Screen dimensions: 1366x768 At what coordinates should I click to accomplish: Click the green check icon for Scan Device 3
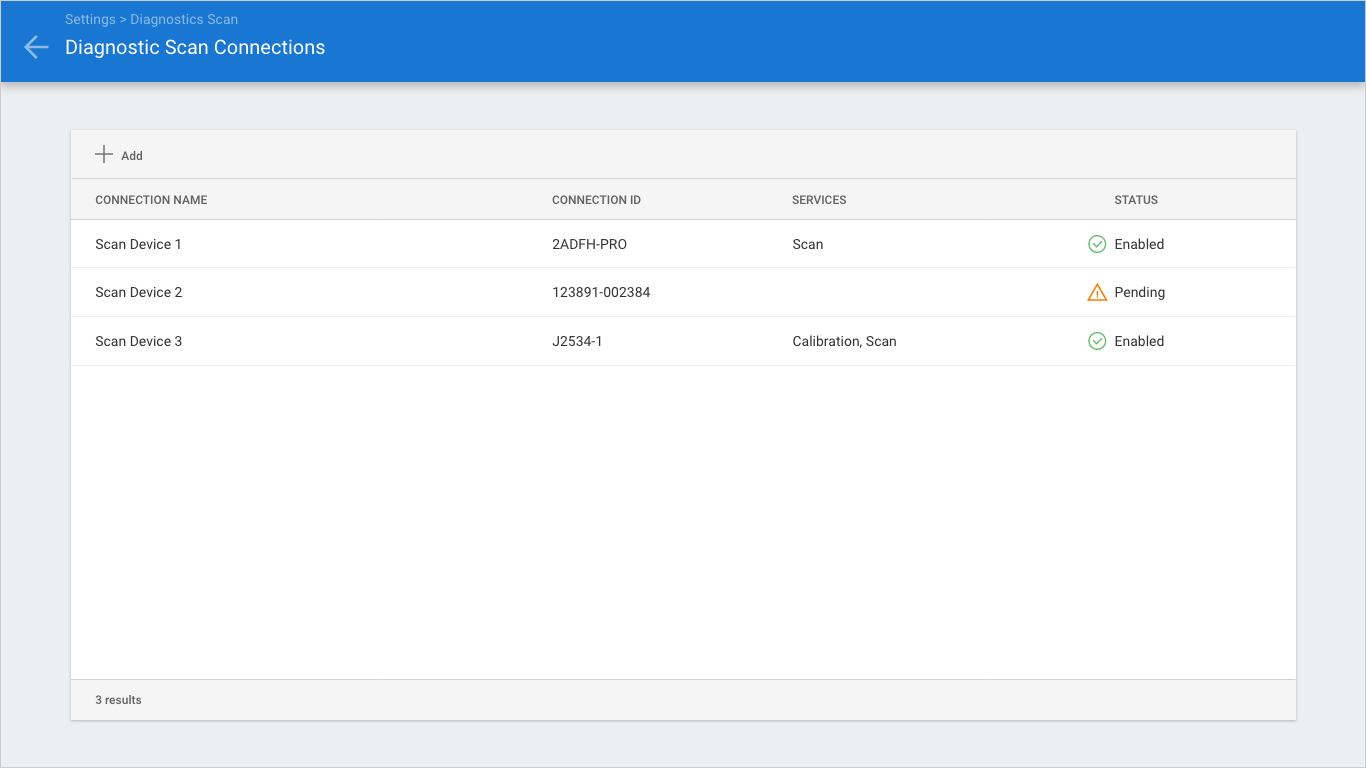click(x=1097, y=341)
